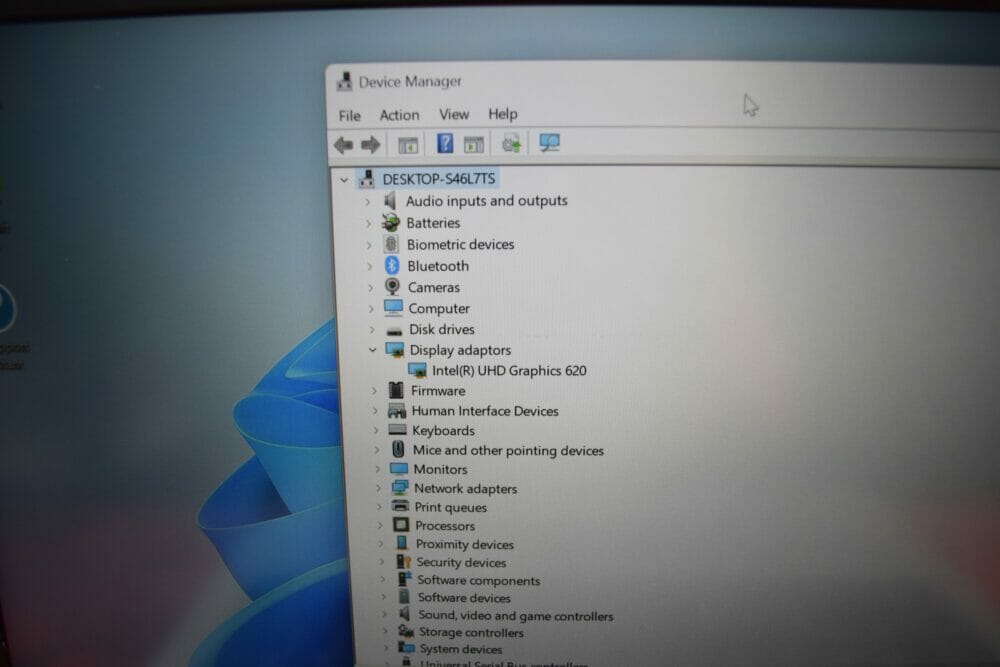The width and height of the screenshot is (1000, 667).
Task: Select the Computer category label
Action: click(439, 309)
